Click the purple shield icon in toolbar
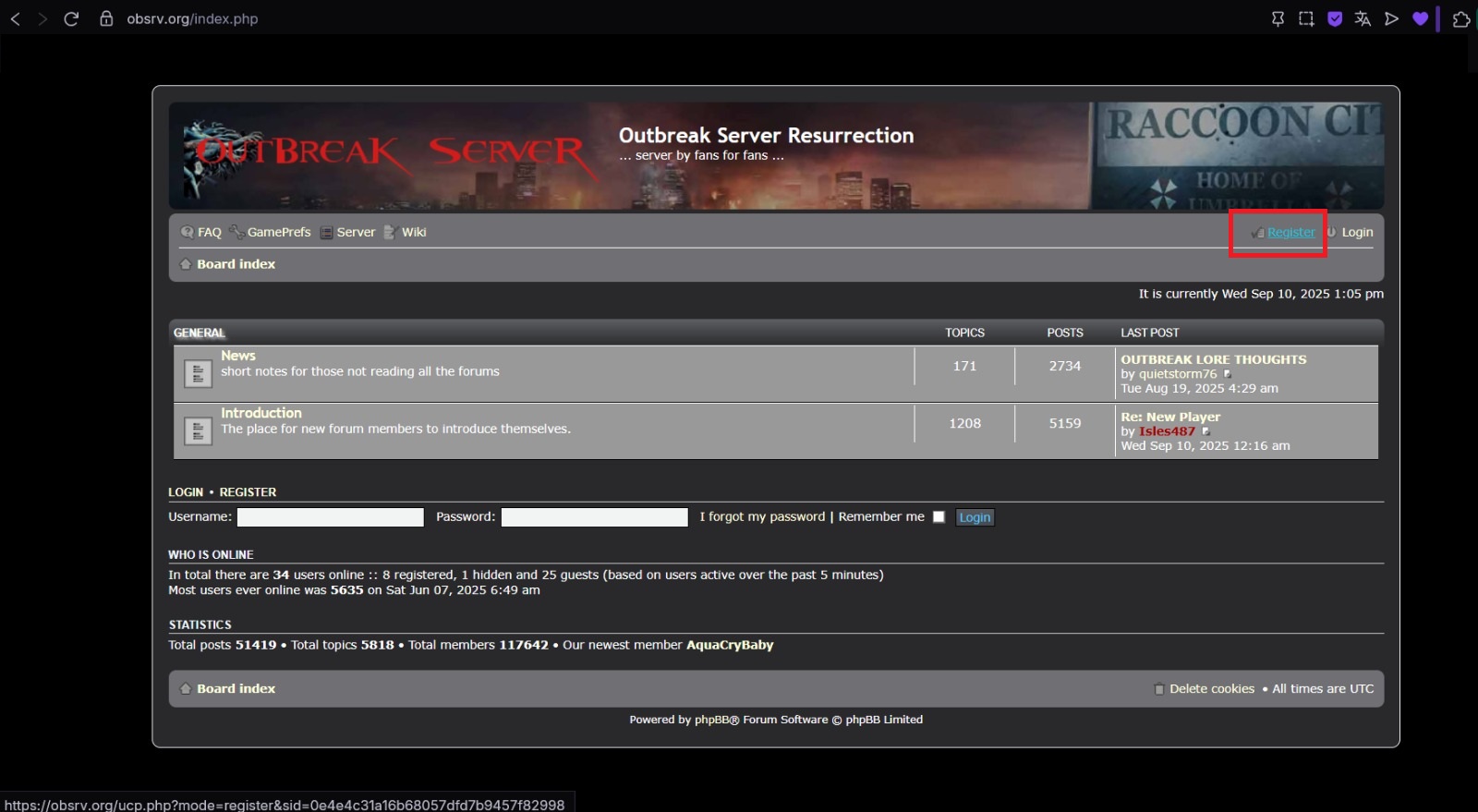This screenshot has height=812, width=1478. click(1335, 18)
